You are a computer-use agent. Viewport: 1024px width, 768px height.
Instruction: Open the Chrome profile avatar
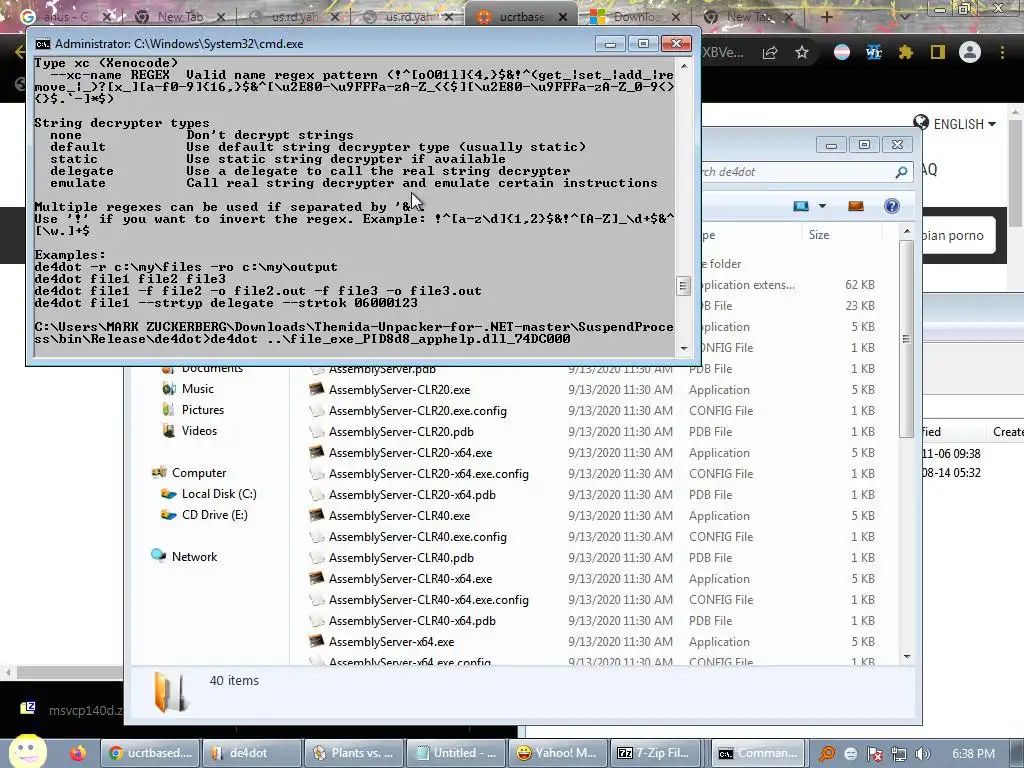click(970, 52)
